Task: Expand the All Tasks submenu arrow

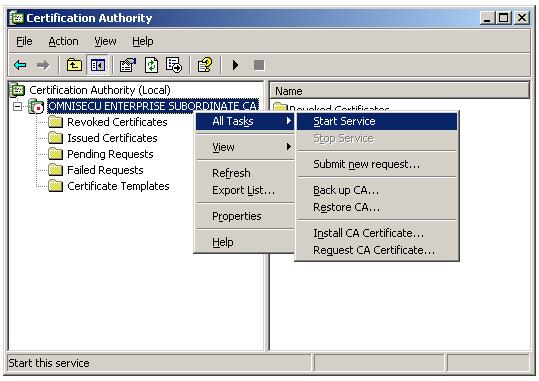Action: [x=289, y=121]
